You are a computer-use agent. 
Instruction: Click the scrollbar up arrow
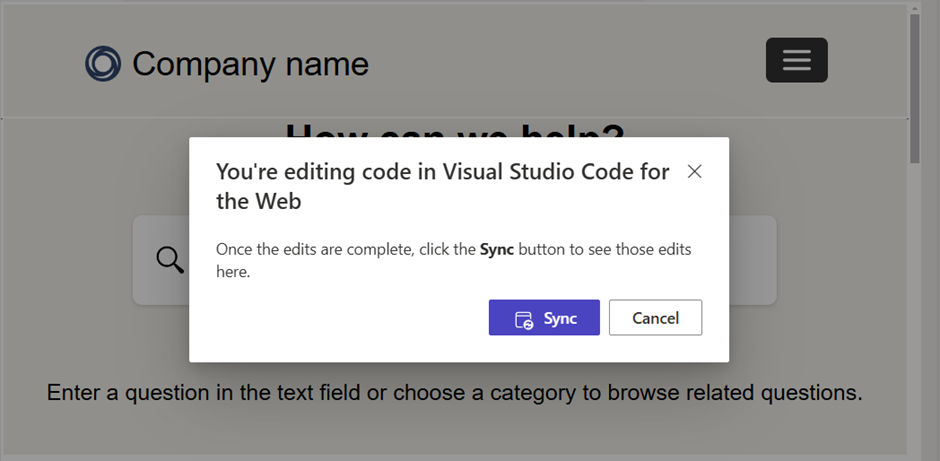click(x=914, y=8)
